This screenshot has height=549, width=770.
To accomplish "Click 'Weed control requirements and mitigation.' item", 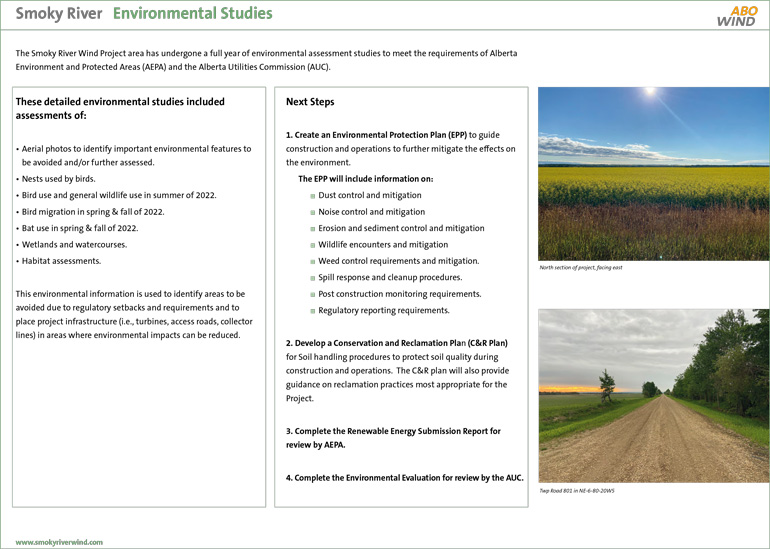I will click(x=399, y=261).
